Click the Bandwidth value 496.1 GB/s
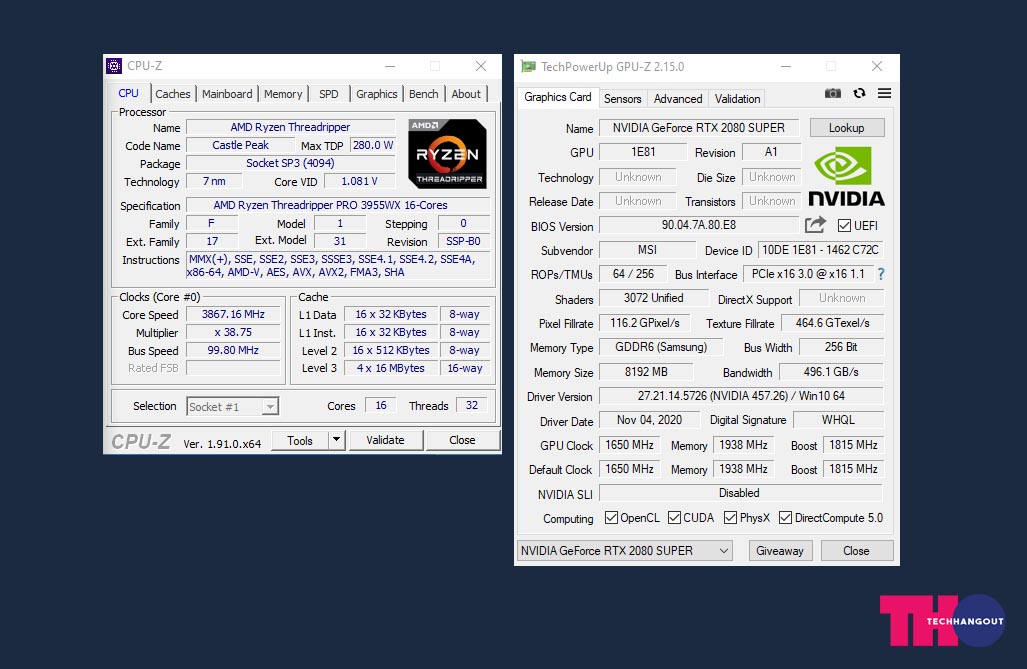 click(x=831, y=372)
